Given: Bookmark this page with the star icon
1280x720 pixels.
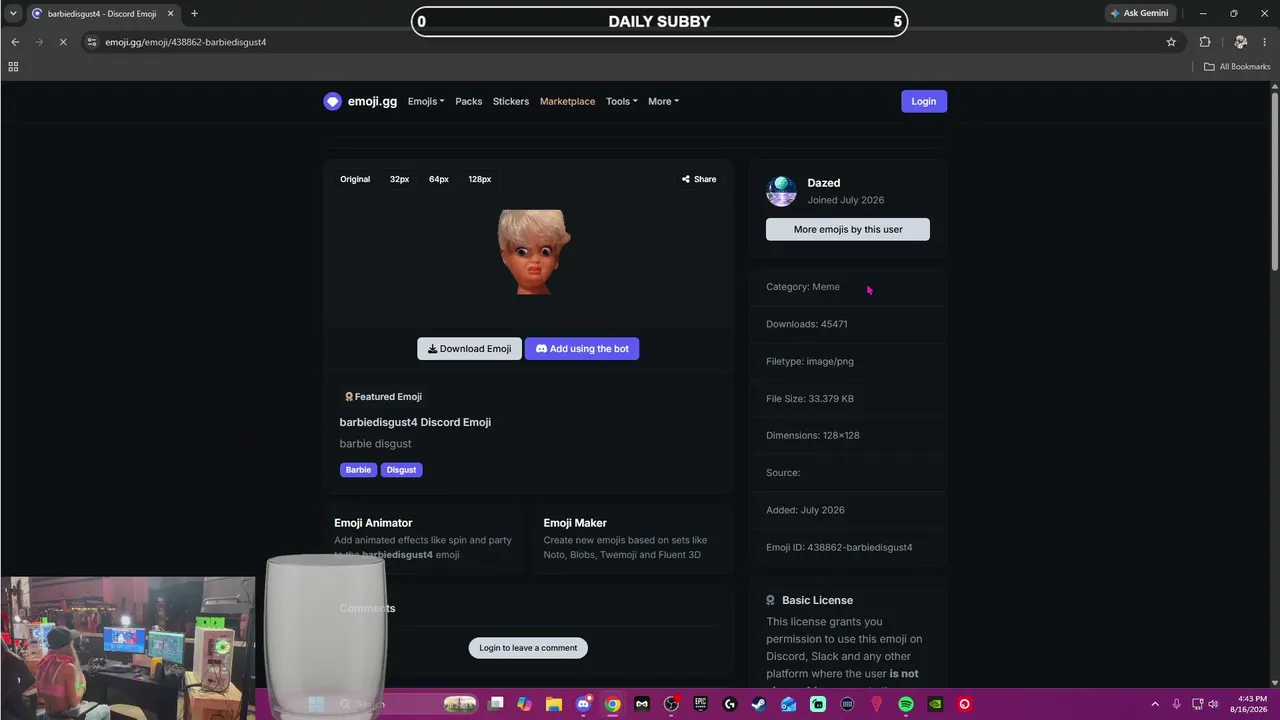Looking at the screenshot, I should tap(1171, 42).
